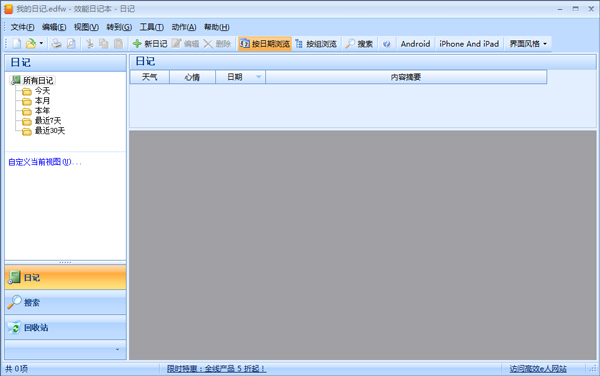Image resolution: width=600 pixels, height=376 pixels.
Task: Click the 编辑 edit toolbar button
Action: click(x=185, y=44)
